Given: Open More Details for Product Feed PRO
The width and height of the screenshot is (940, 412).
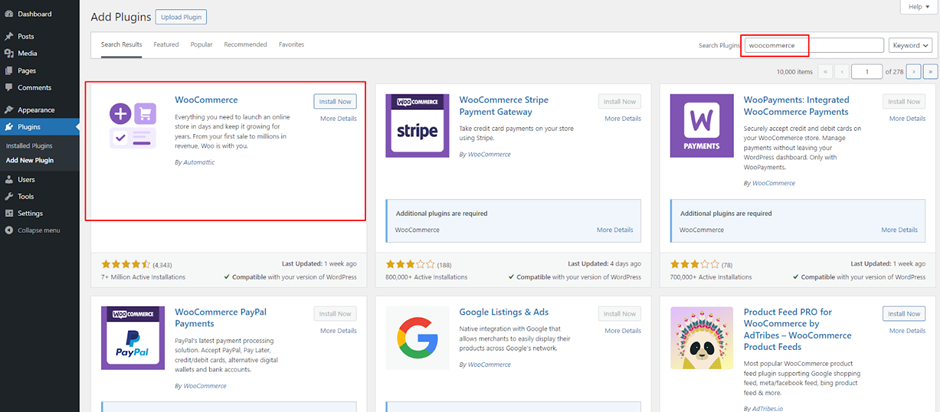Looking at the screenshot, I should point(907,331).
